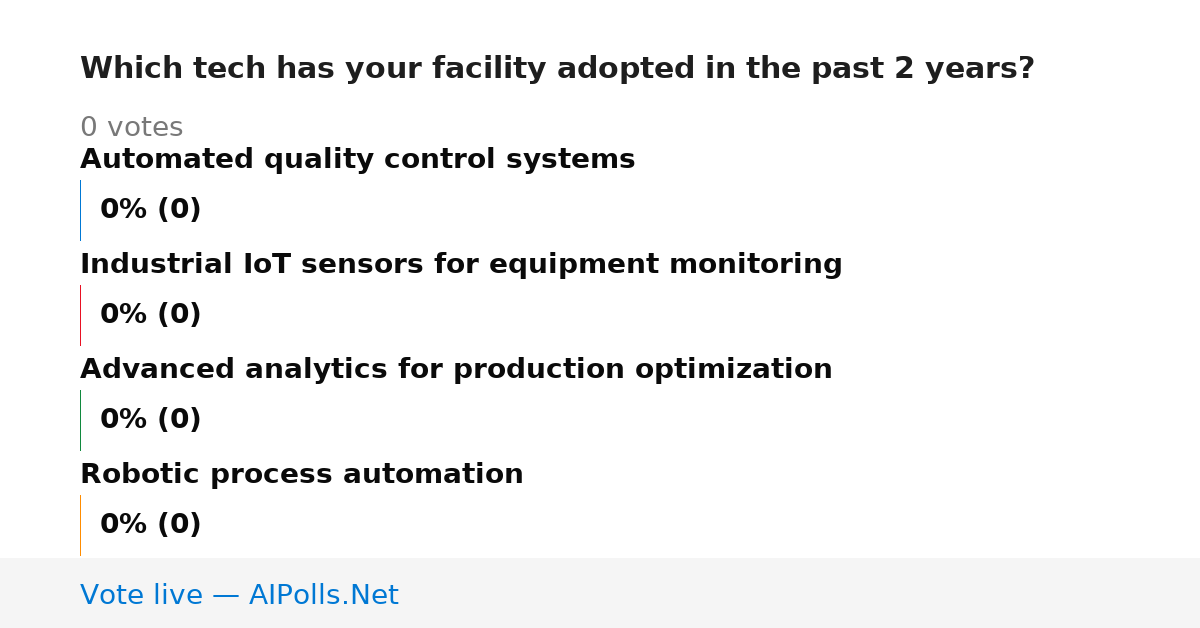Click 0% (0) result under Industrial IoT sensors
Viewport: 1200px width, 628px height.
tap(150, 315)
